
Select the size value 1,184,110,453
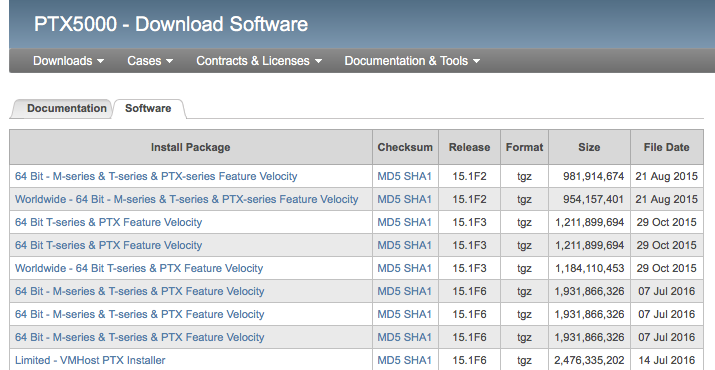tap(590, 268)
